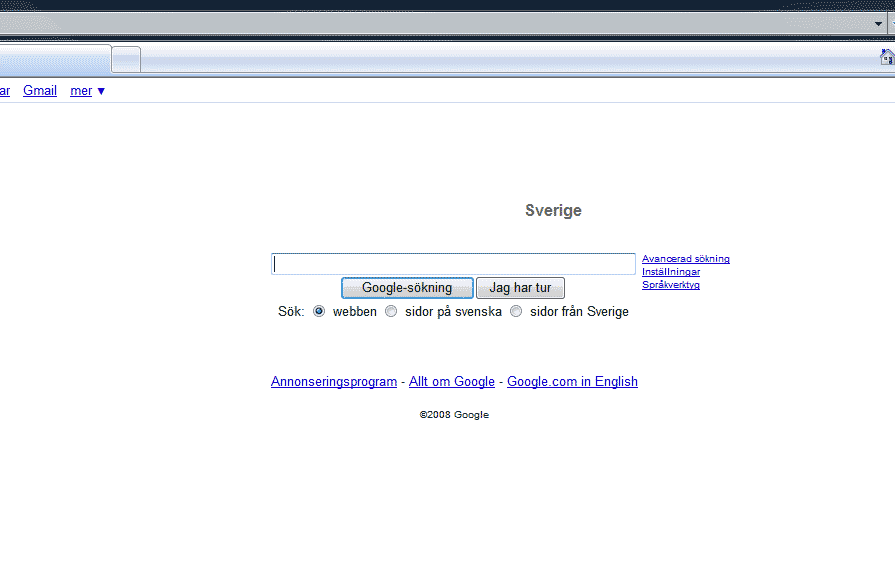Select the "webben" radio button
The width and height of the screenshot is (895, 565).
(x=319, y=311)
